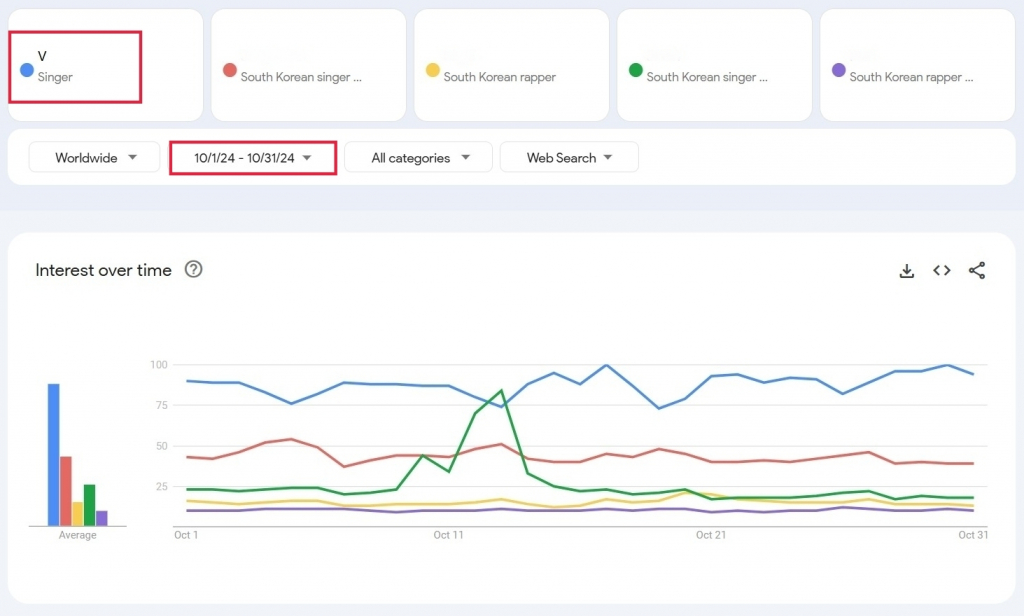This screenshot has height=616, width=1024.
Task: Expand the 10/1/24 - 10/31/24 date range dropdown
Action: point(253,158)
